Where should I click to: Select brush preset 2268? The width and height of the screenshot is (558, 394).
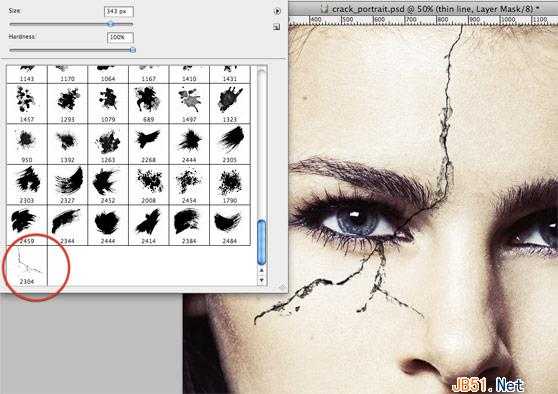tap(148, 144)
